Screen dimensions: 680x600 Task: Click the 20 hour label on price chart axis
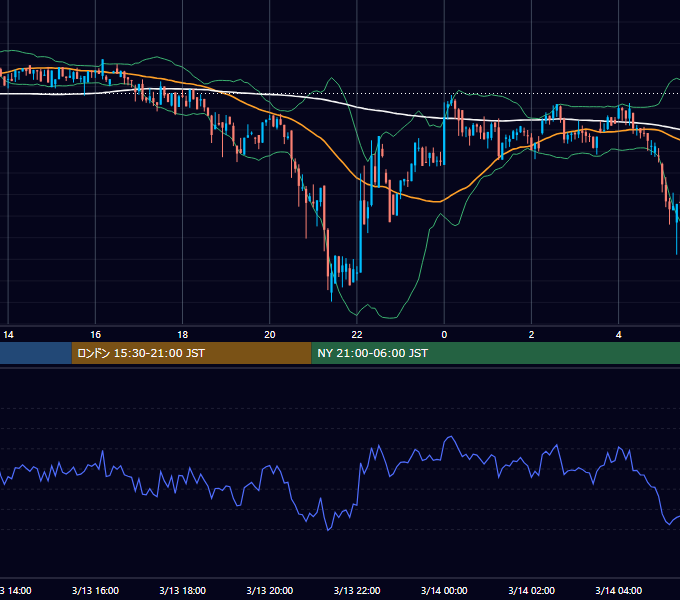(x=270, y=335)
